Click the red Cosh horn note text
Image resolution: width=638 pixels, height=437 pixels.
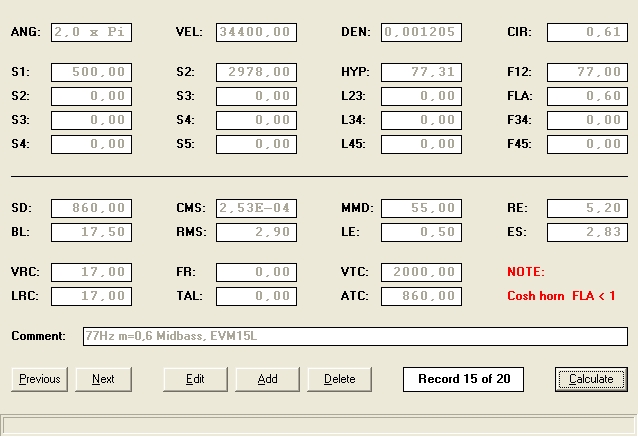561,296
